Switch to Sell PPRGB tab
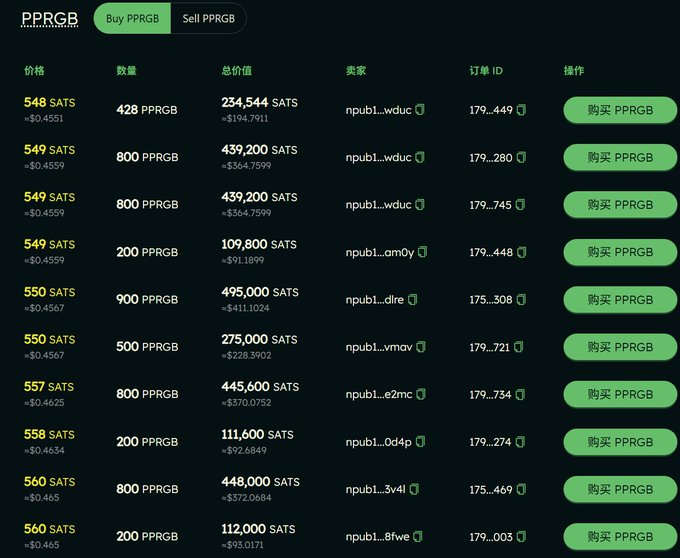The width and height of the screenshot is (680, 558). click(x=209, y=18)
